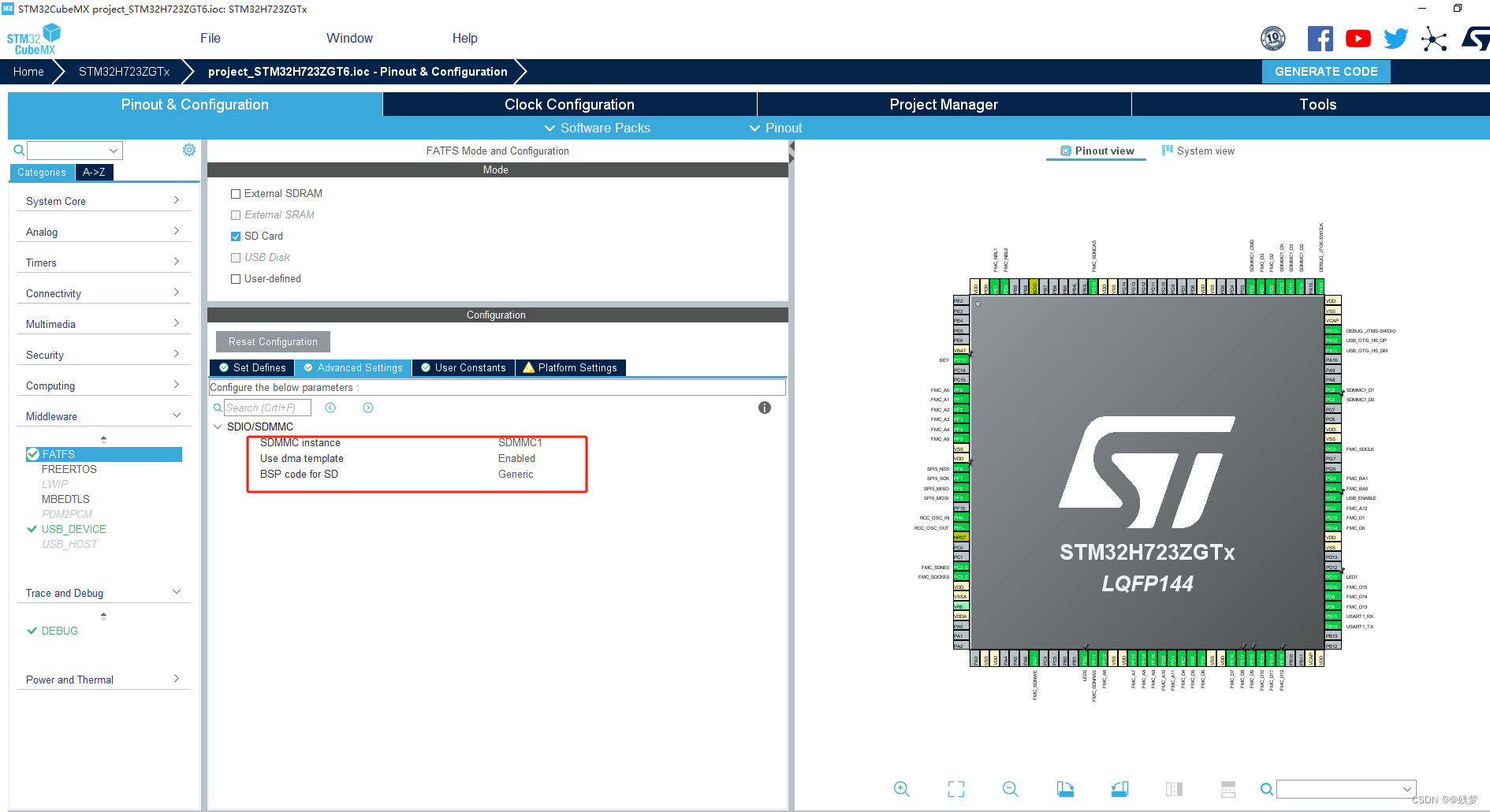Click the ST logo in top corner

tap(1476, 39)
